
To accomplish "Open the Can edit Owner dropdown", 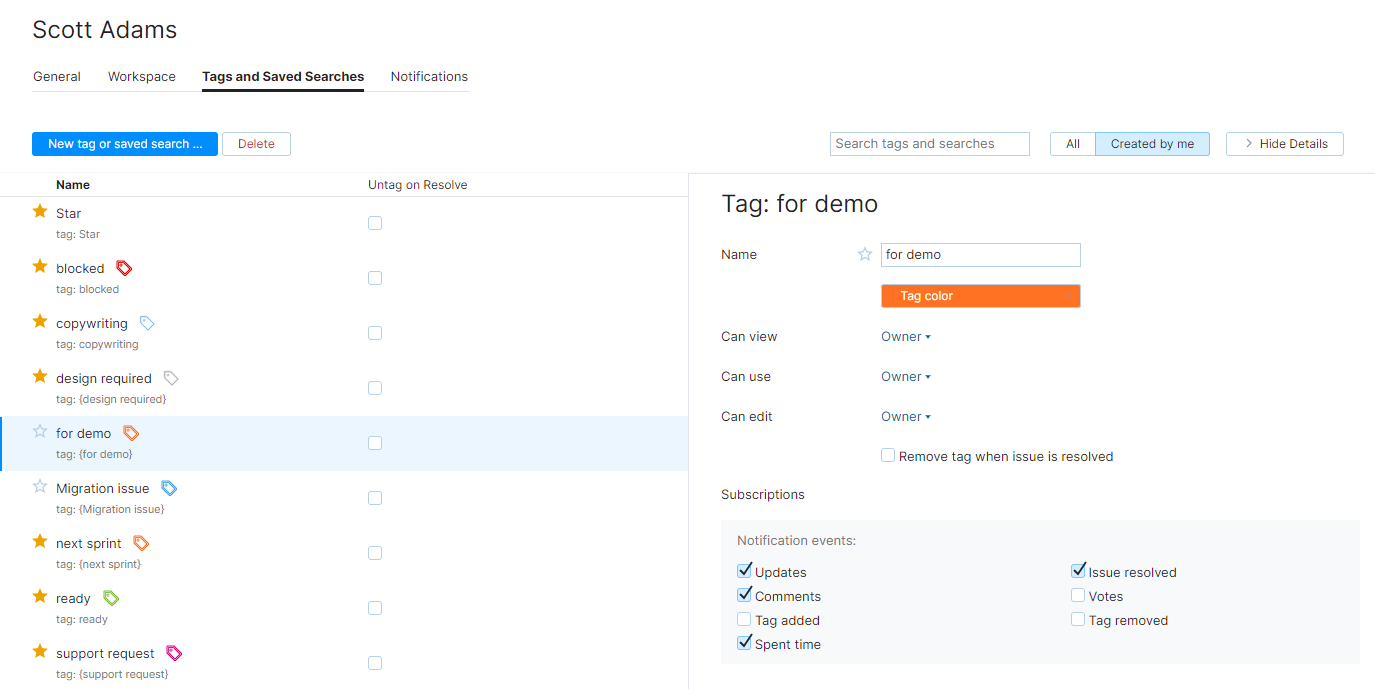I will click(x=906, y=417).
